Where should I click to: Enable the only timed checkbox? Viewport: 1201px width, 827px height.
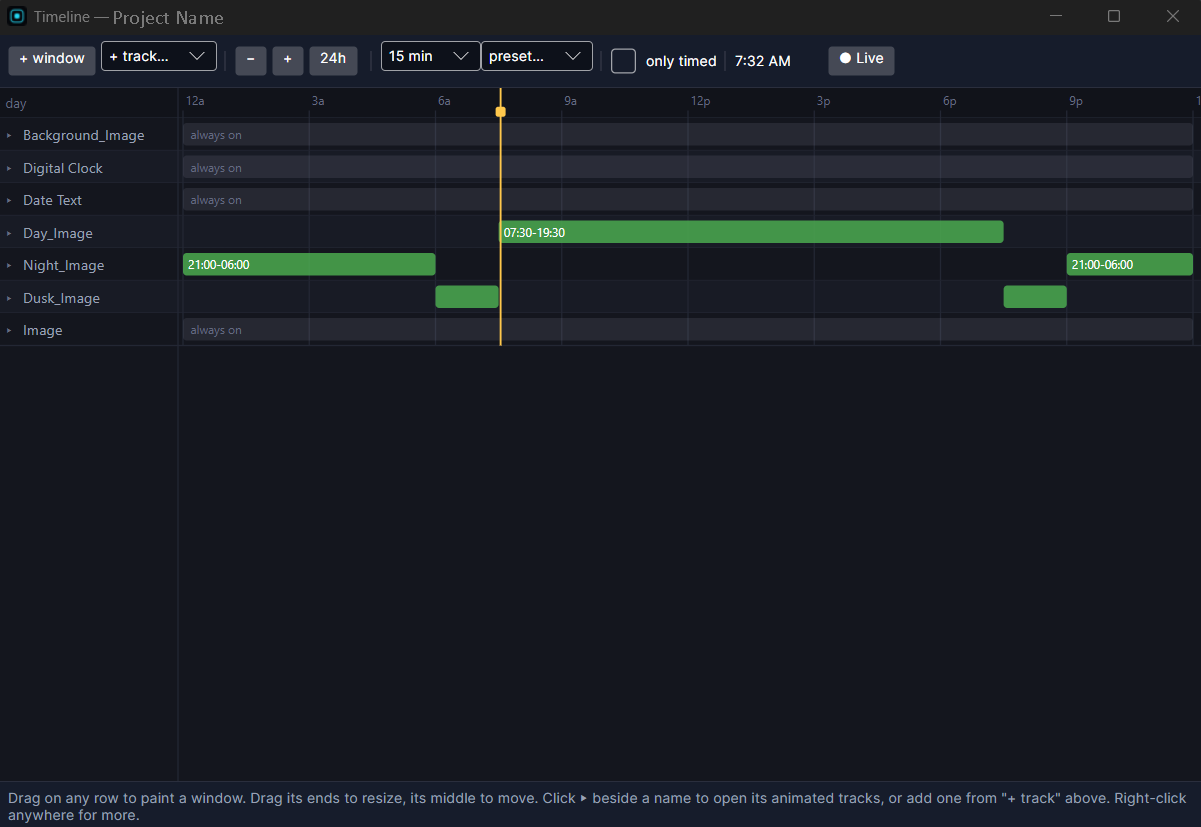coord(623,61)
